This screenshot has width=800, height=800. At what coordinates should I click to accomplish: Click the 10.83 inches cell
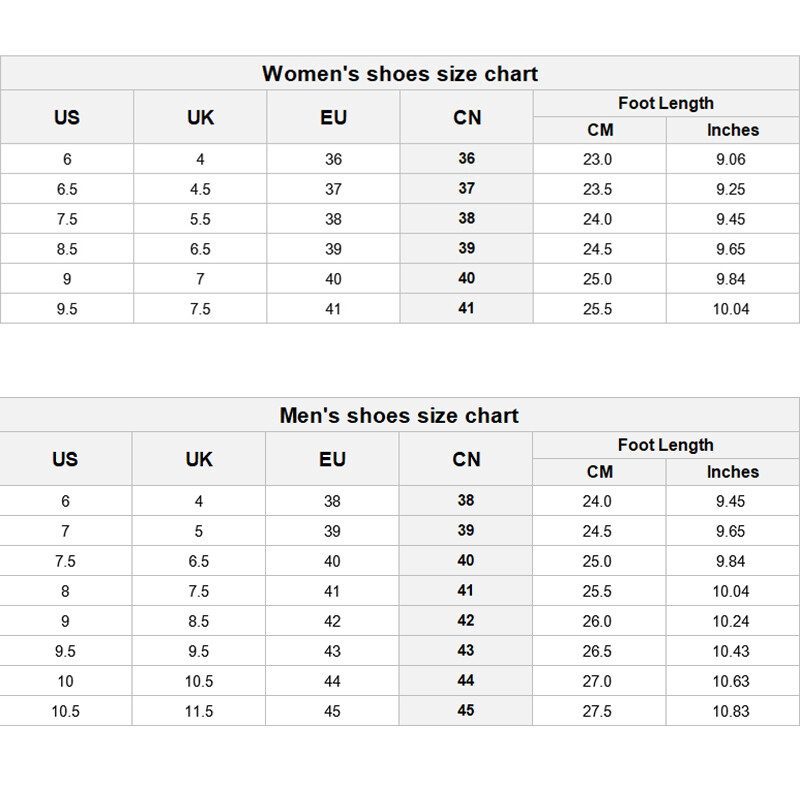(x=731, y=711)
